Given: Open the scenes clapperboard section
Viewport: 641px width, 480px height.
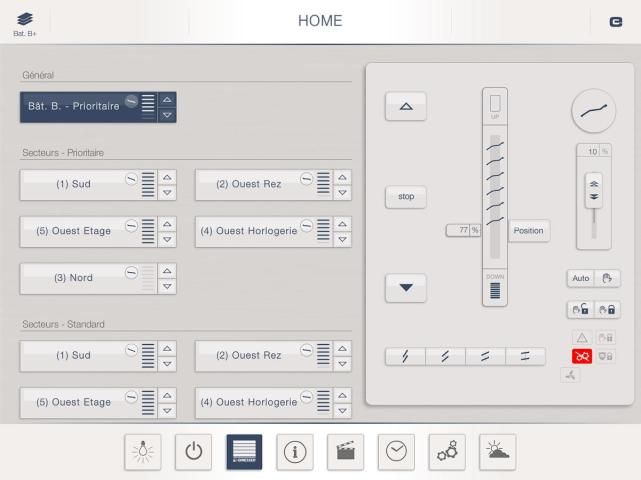Looking at the screenshot, I should pos(345,452).
